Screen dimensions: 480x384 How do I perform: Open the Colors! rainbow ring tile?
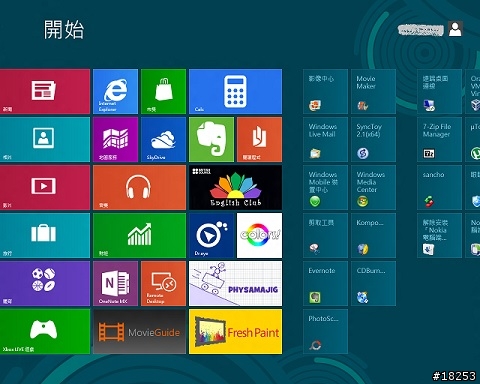[259, 235]
